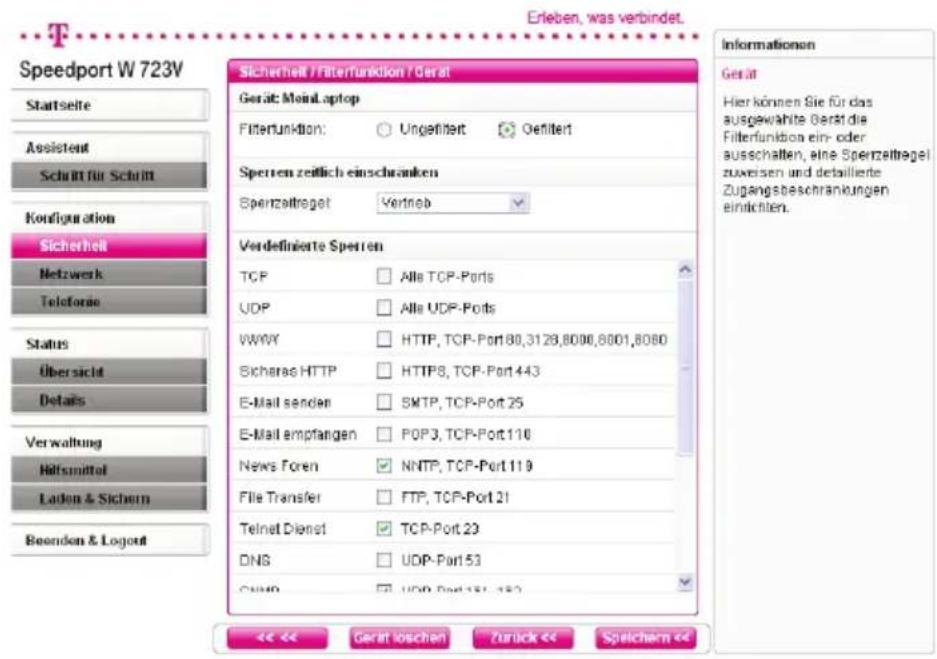Click the Sicheres HTTP row label
The image size is (937, 659).
(x=287, y=371)
